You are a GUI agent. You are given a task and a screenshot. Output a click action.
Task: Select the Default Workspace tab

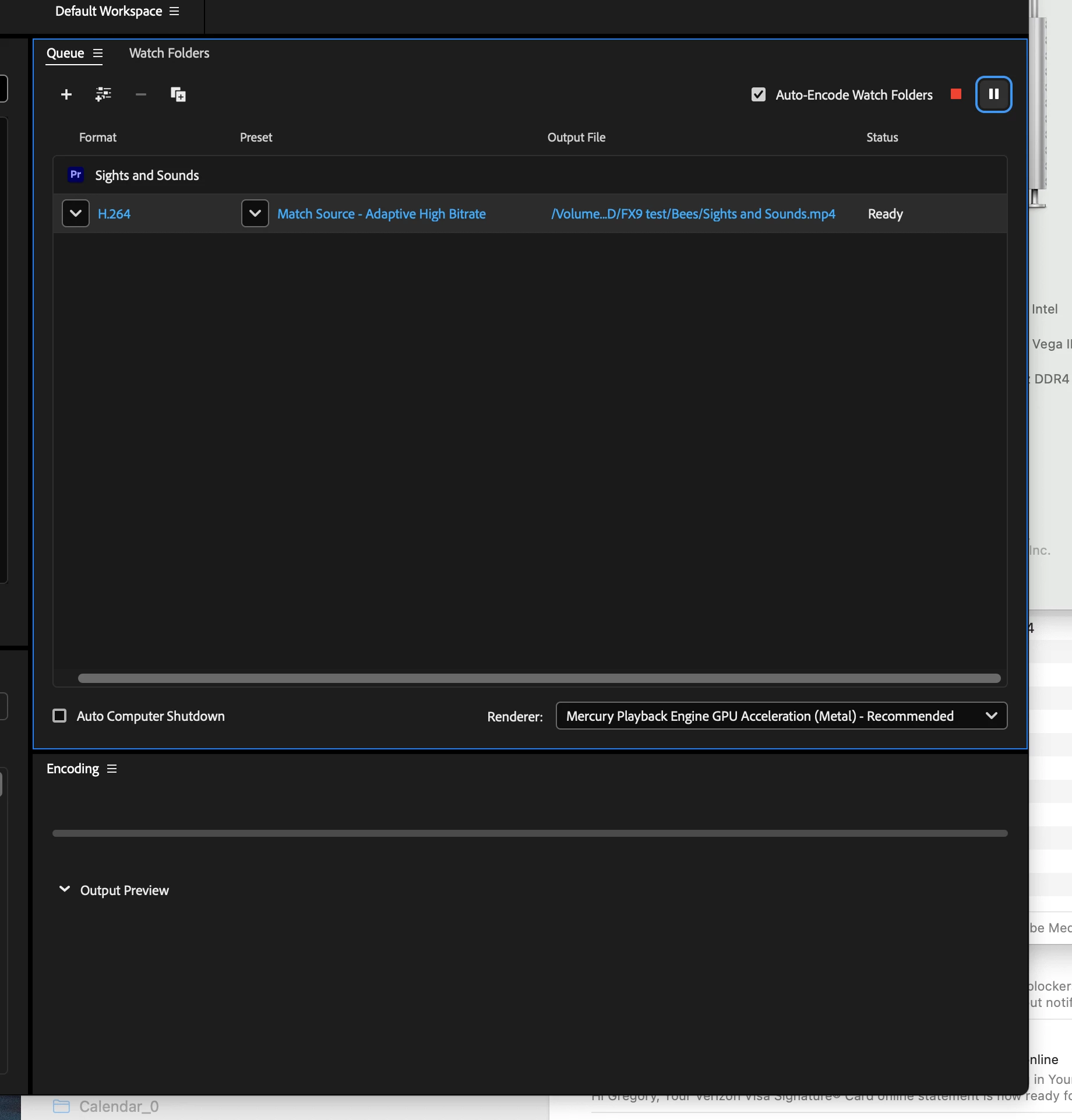[108, 11]
